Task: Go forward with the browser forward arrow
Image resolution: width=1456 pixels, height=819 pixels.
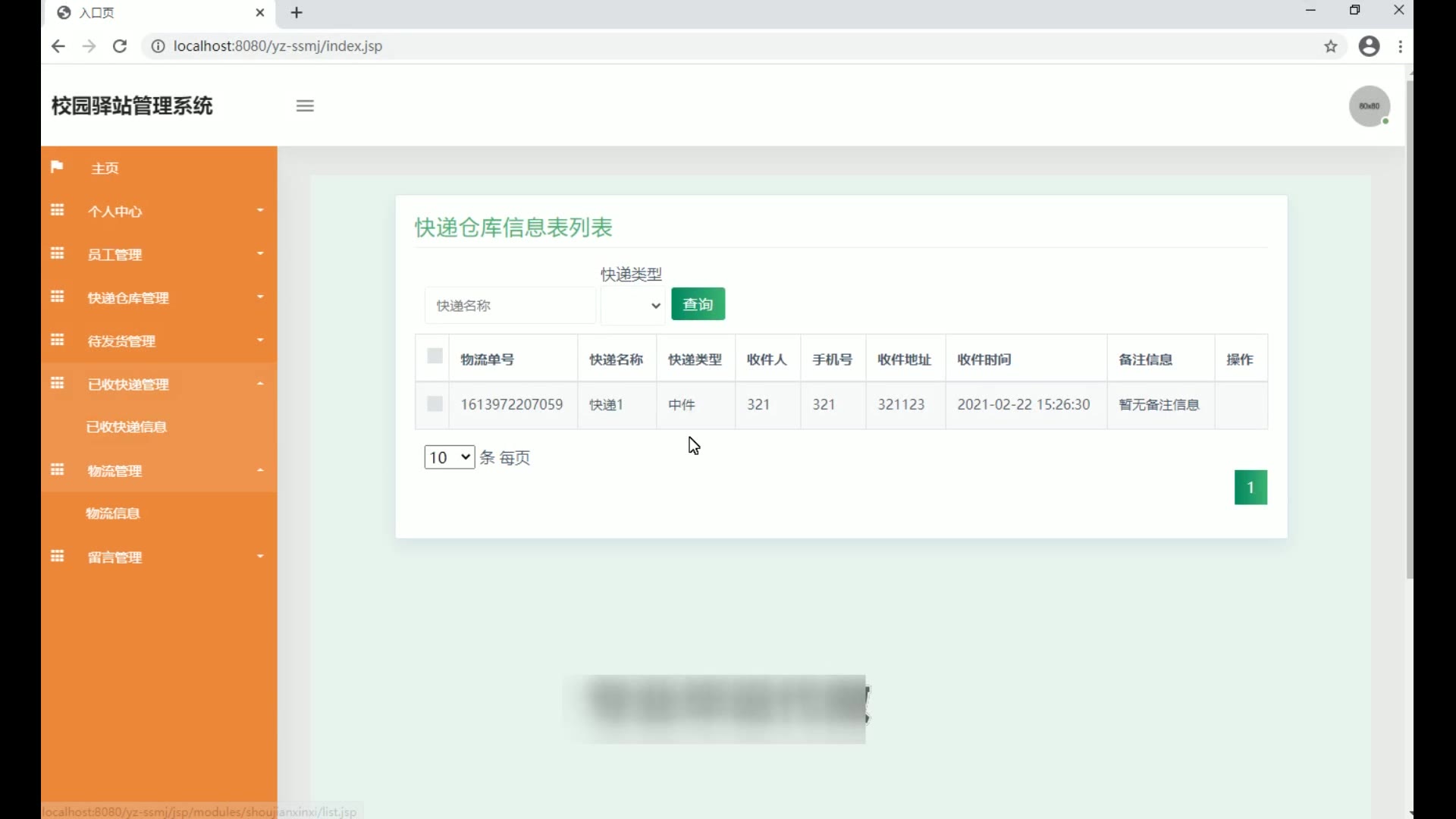Action: coord(89,46)
